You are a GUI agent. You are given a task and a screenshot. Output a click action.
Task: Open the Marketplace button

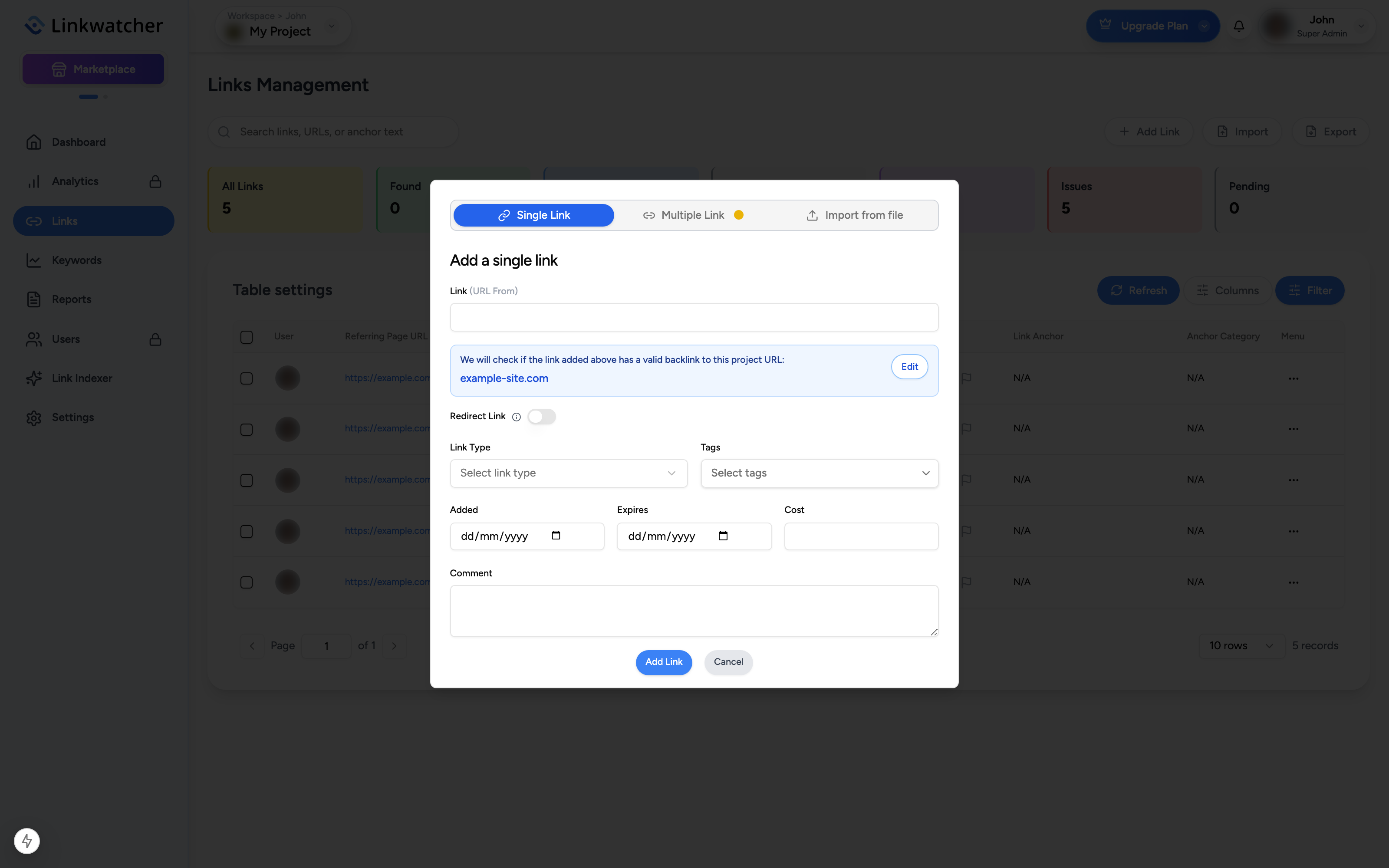[x=93, y=69]
